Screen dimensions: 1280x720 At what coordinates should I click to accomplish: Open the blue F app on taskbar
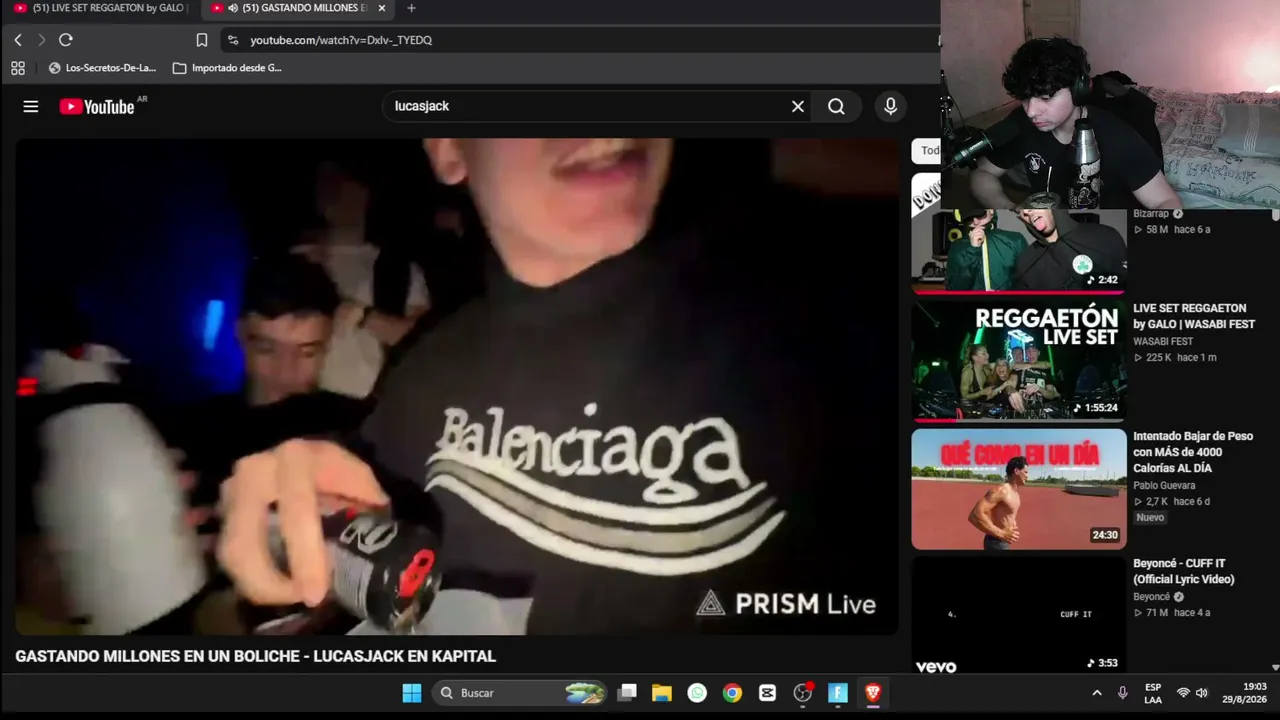[838, 693]
